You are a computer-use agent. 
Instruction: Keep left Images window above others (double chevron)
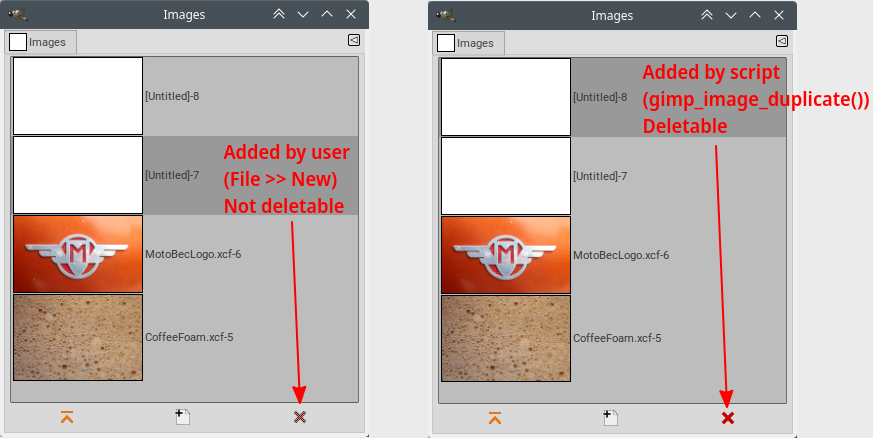[x=279, y=14]
